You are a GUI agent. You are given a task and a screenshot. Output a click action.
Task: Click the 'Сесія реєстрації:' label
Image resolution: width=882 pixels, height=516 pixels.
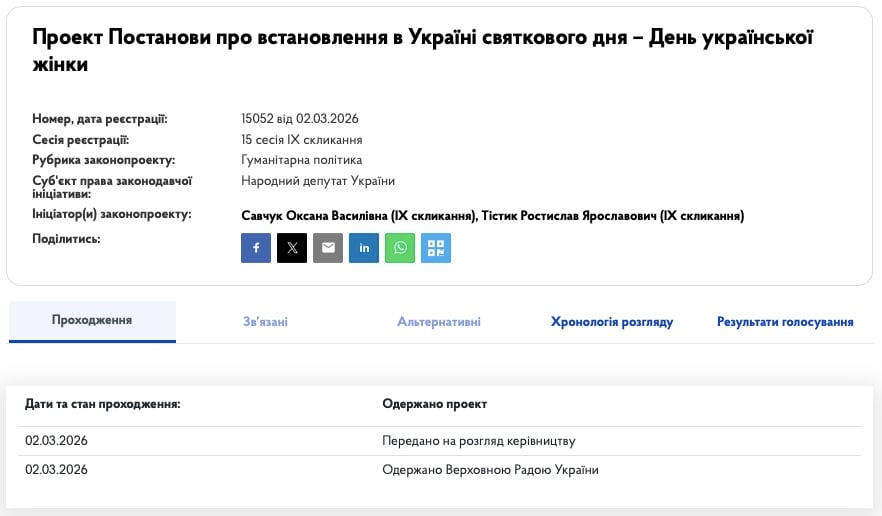click(80, 140)
